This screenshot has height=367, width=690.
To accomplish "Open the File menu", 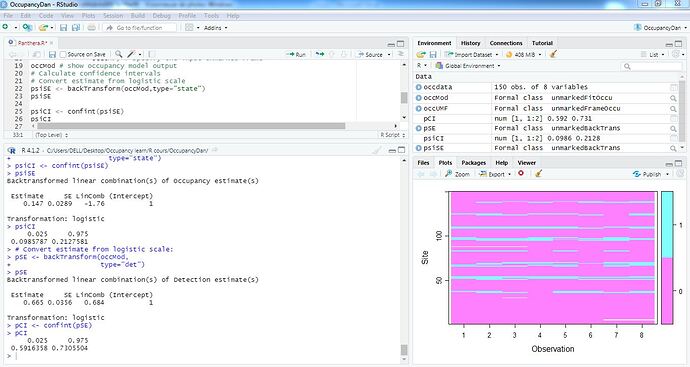I will 8,15.
